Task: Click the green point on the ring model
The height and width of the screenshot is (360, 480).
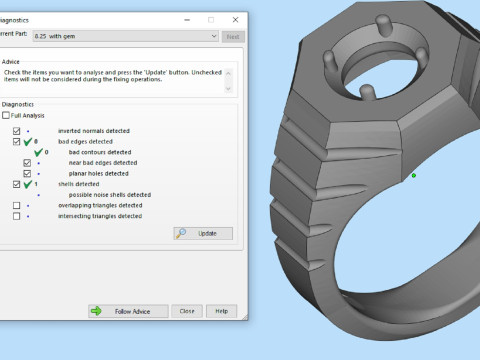Action: [x=414, y=175]
